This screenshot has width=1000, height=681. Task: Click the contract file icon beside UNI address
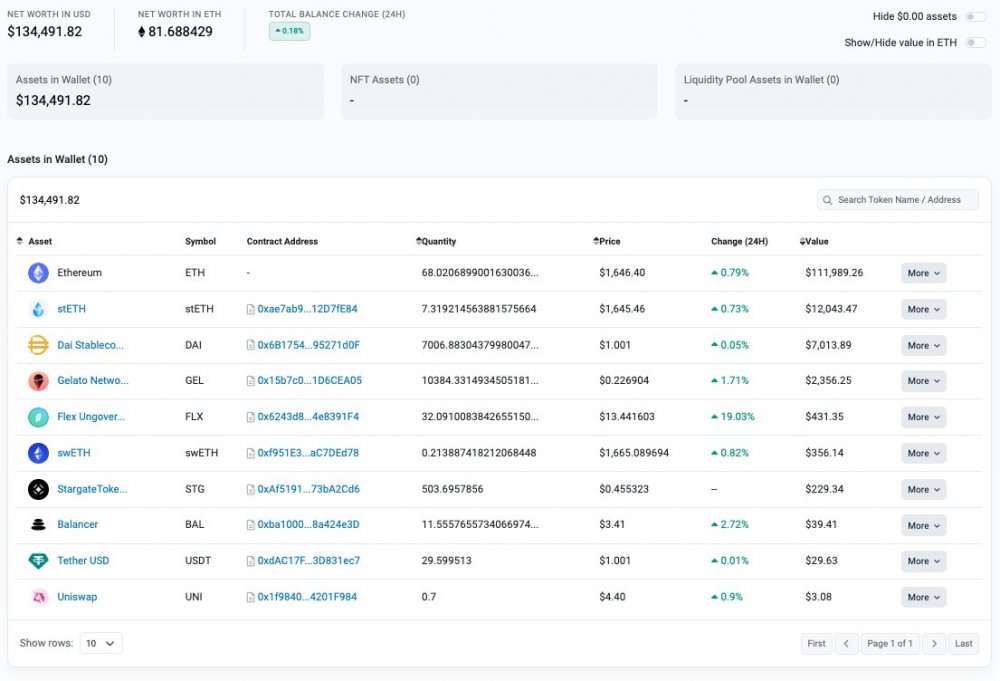pos(251,597)
